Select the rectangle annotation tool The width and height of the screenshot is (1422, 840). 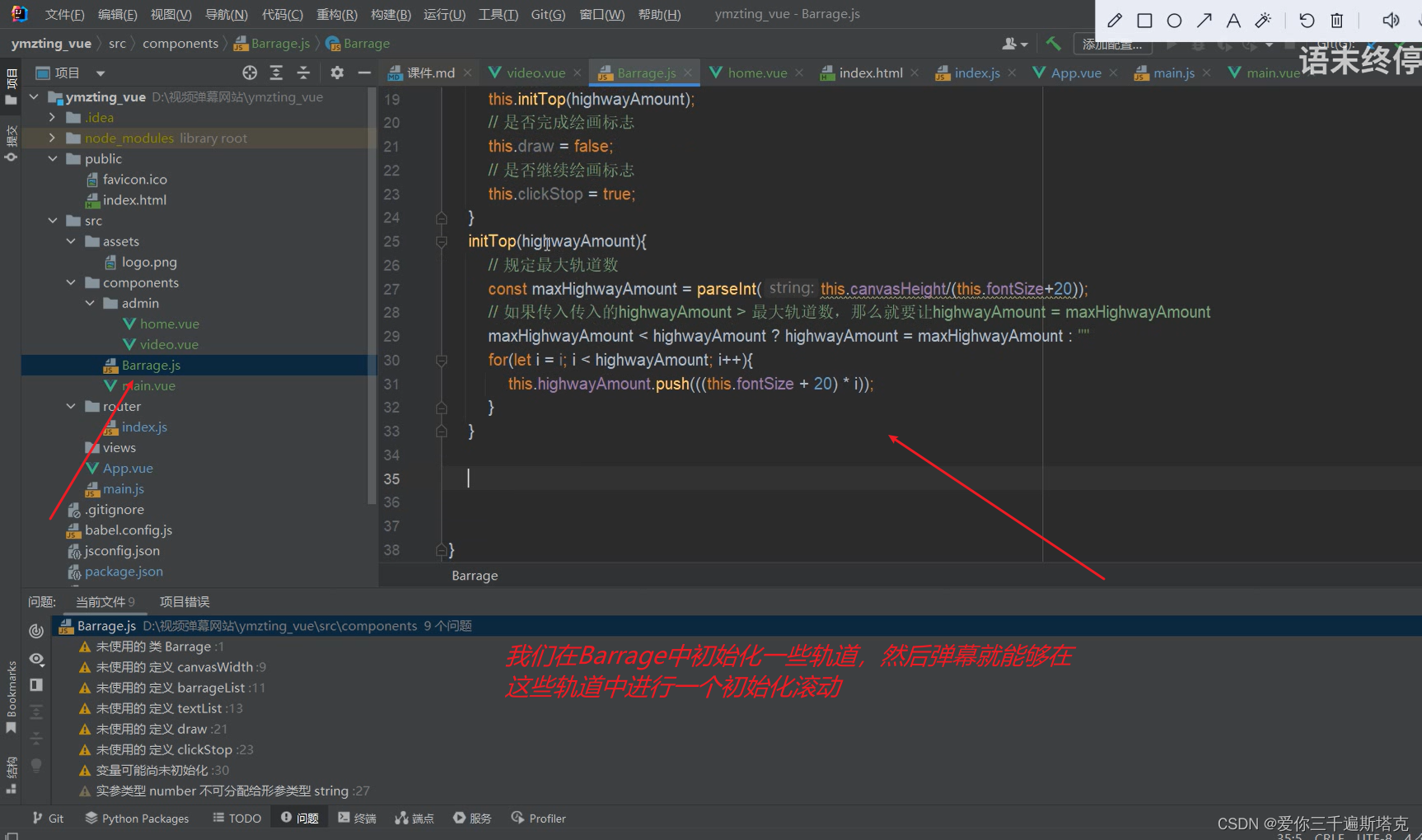coord(1144,21)
